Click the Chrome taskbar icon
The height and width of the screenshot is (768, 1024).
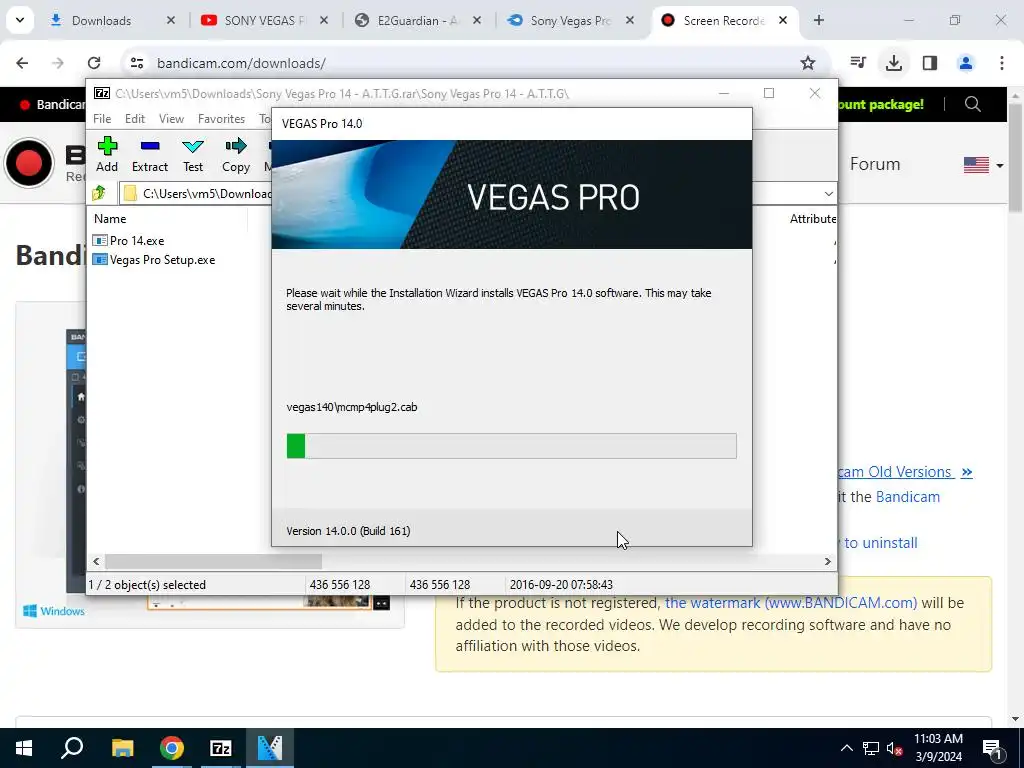[172, 748]
